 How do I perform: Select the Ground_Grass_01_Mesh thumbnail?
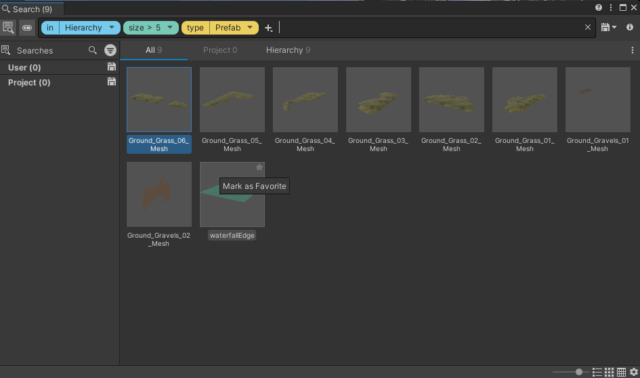pos(524,100)
